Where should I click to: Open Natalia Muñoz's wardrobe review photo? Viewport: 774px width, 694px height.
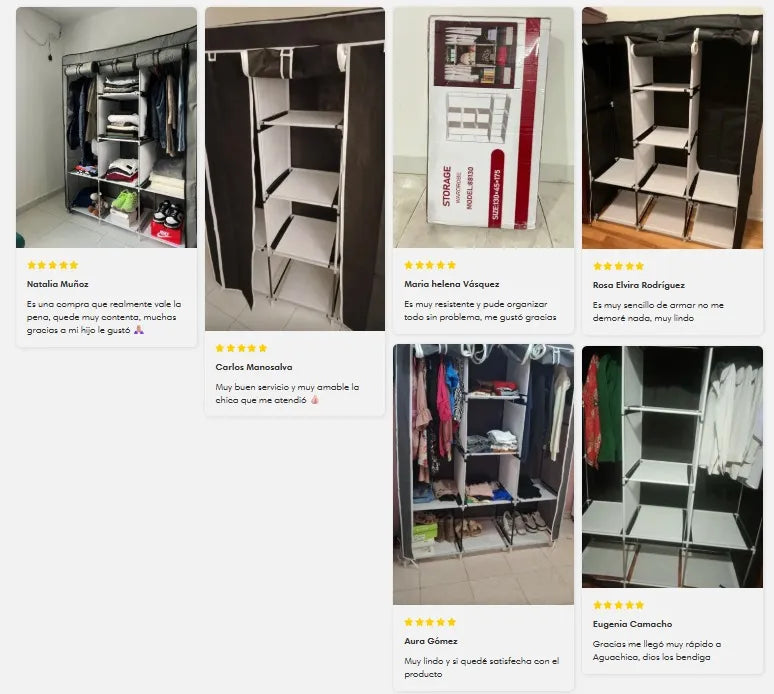tap(106, 127)
